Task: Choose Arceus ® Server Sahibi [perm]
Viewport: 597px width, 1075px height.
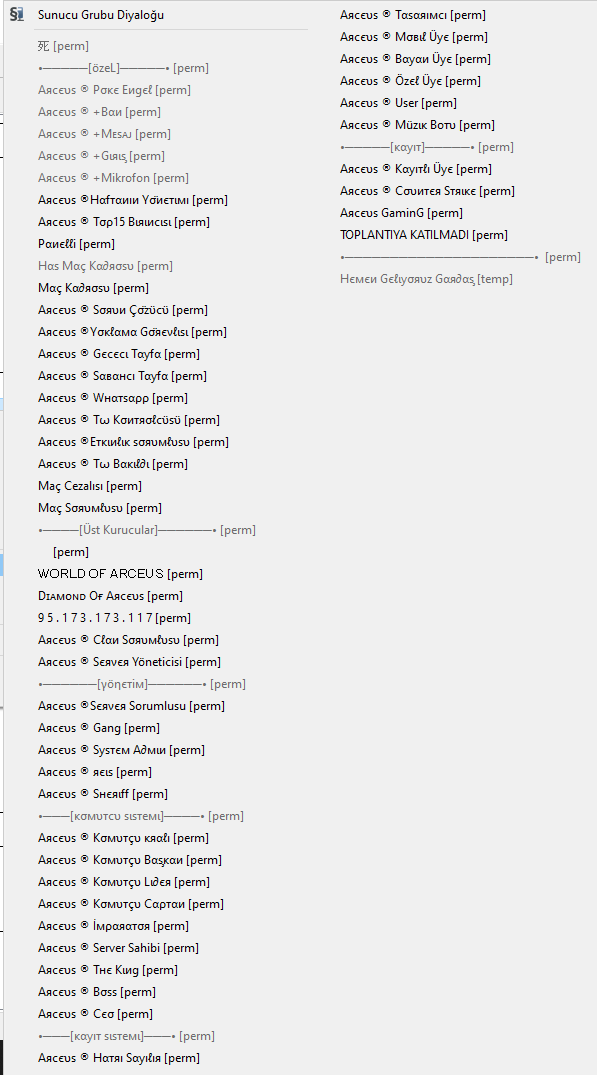Action: tap(119, 947)
